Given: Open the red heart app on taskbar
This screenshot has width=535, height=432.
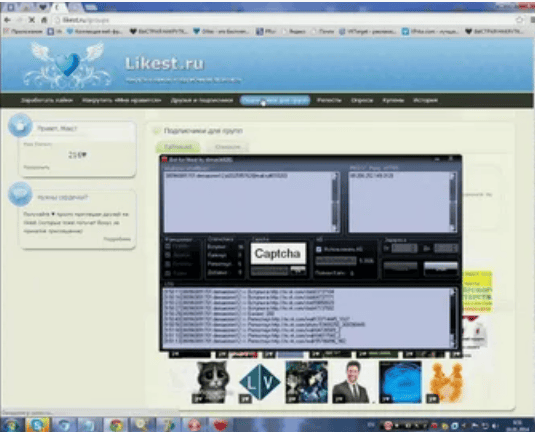Looking at the screenshot, I should click(221, 425).
